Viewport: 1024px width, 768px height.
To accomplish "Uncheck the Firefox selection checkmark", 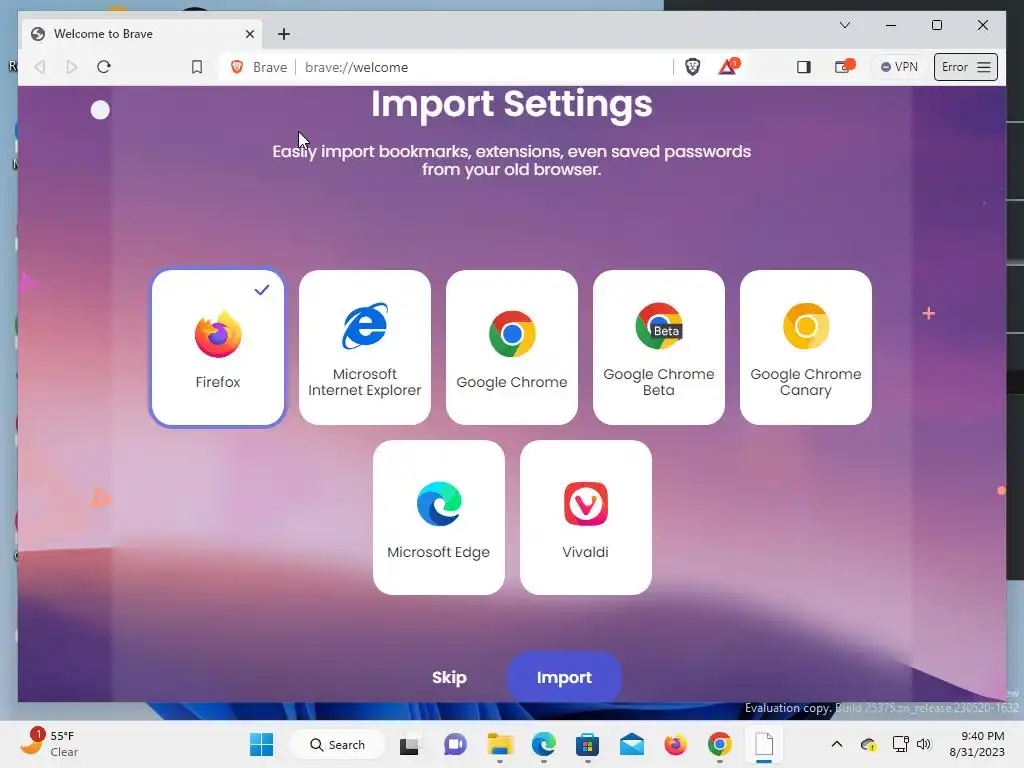I will pos(261,289).
